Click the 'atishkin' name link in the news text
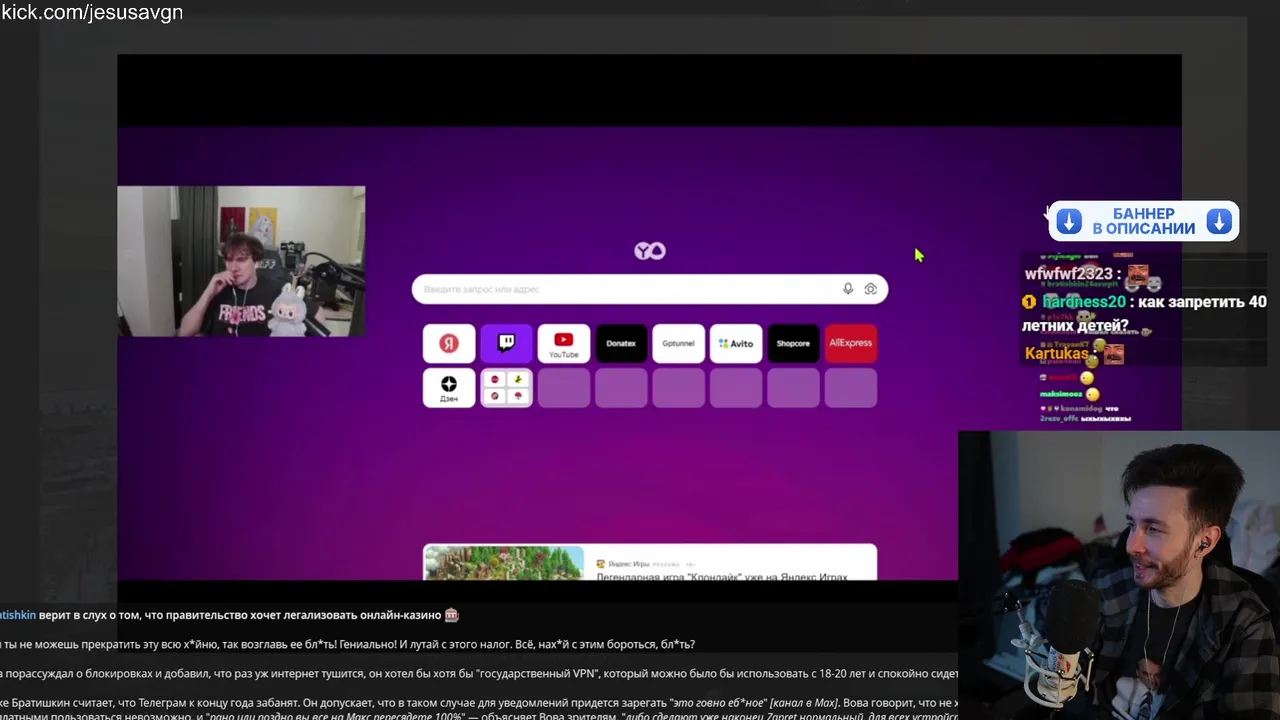 17,615
